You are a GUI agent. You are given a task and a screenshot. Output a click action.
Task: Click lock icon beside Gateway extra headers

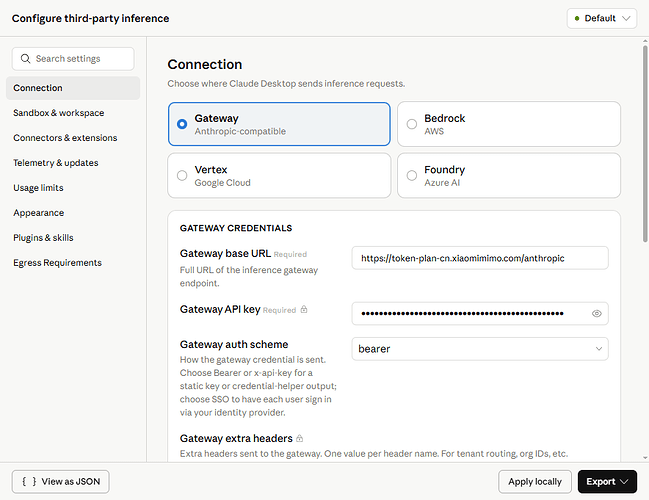tap(300, 438)
